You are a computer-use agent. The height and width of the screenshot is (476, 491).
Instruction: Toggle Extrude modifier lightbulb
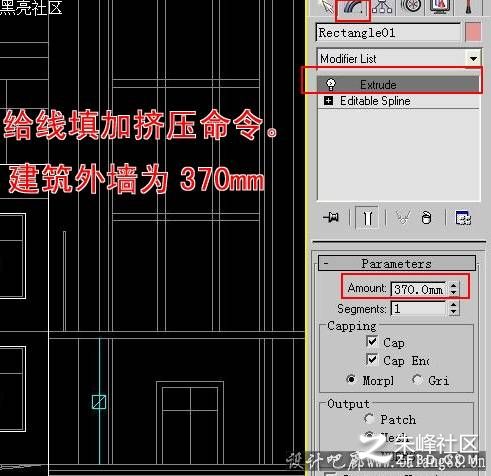[330, 85]
